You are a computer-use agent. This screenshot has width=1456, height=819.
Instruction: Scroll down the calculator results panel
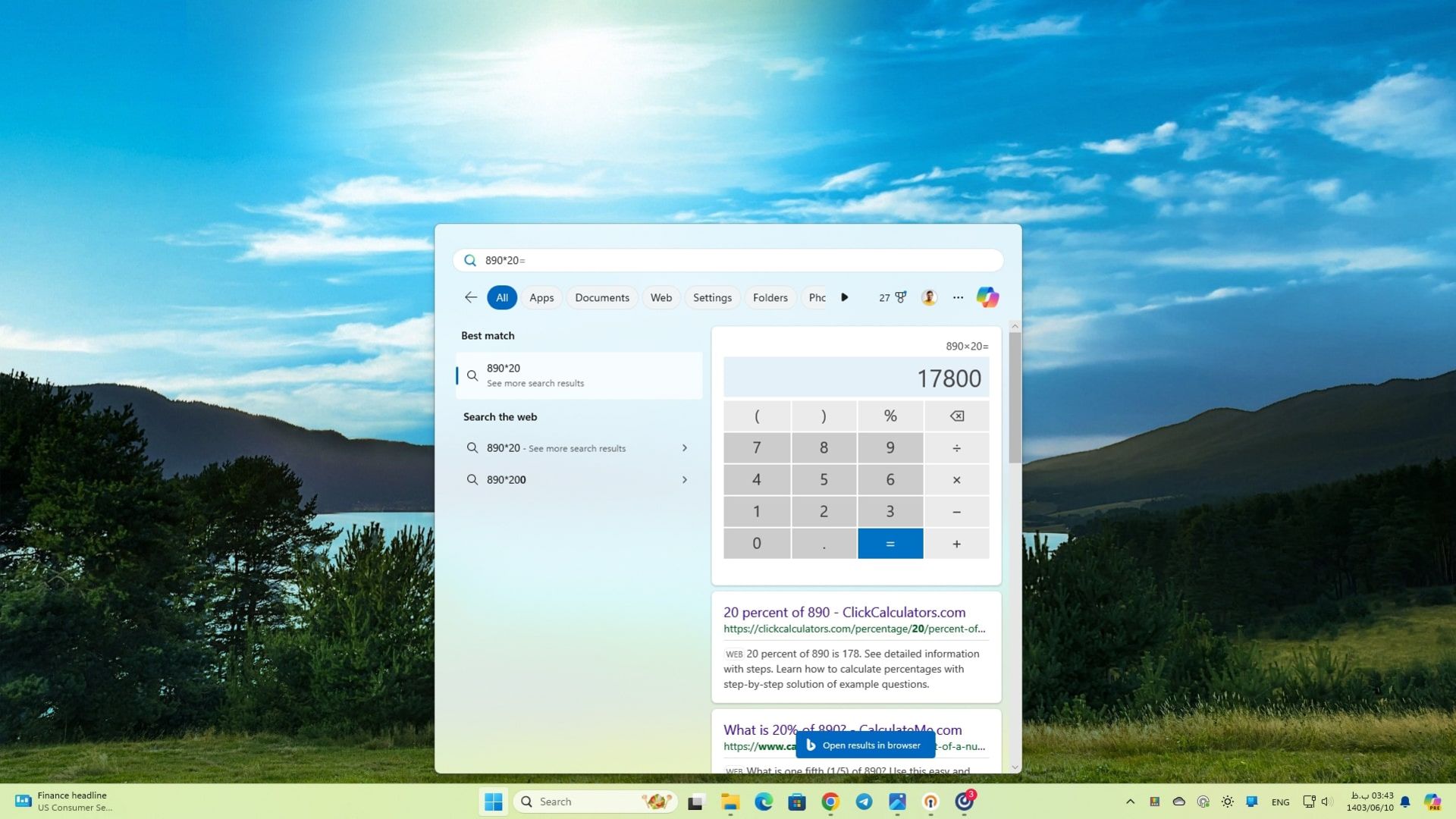[x=1015, y=767]
